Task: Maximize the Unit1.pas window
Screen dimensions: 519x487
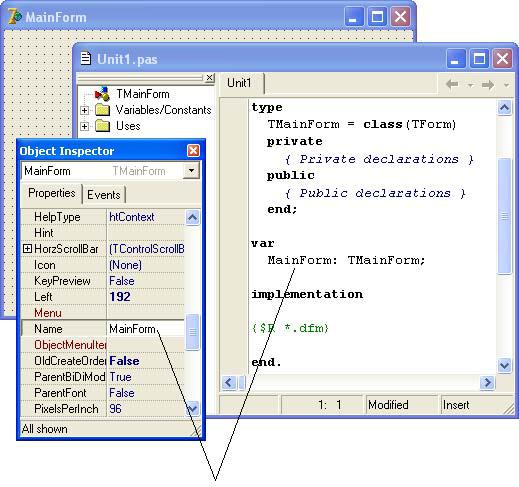Action: click(x=479, y=59)
